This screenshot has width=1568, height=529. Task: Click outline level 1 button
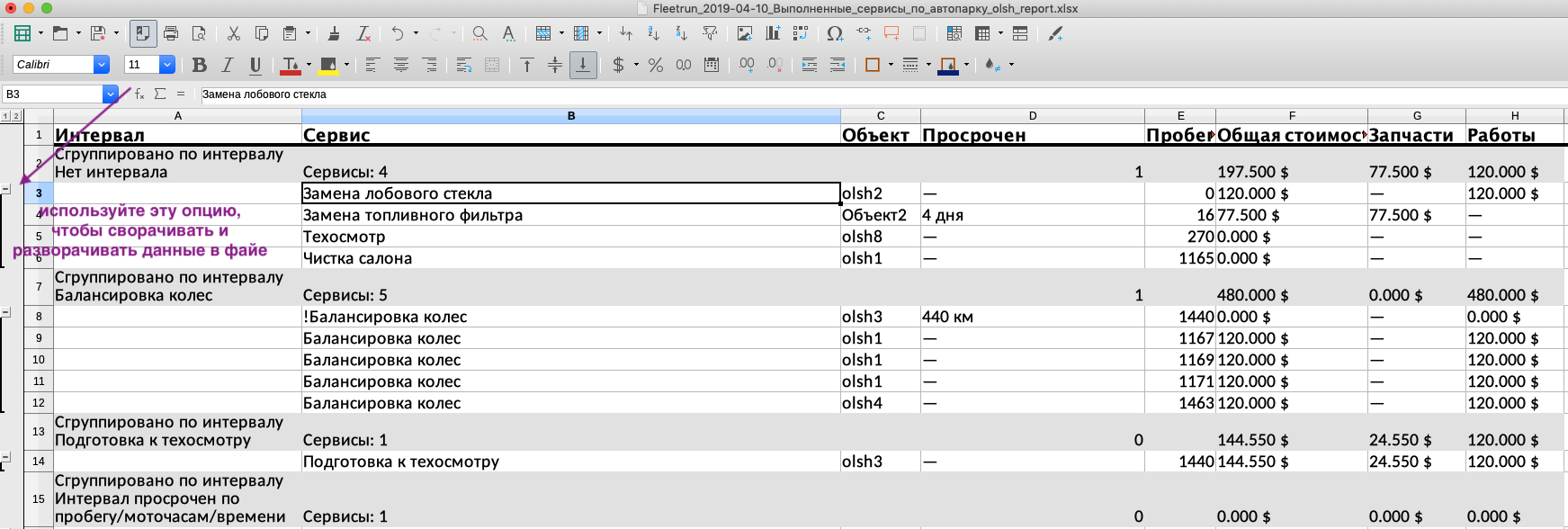pyautogui.click(x=5, y=116)
